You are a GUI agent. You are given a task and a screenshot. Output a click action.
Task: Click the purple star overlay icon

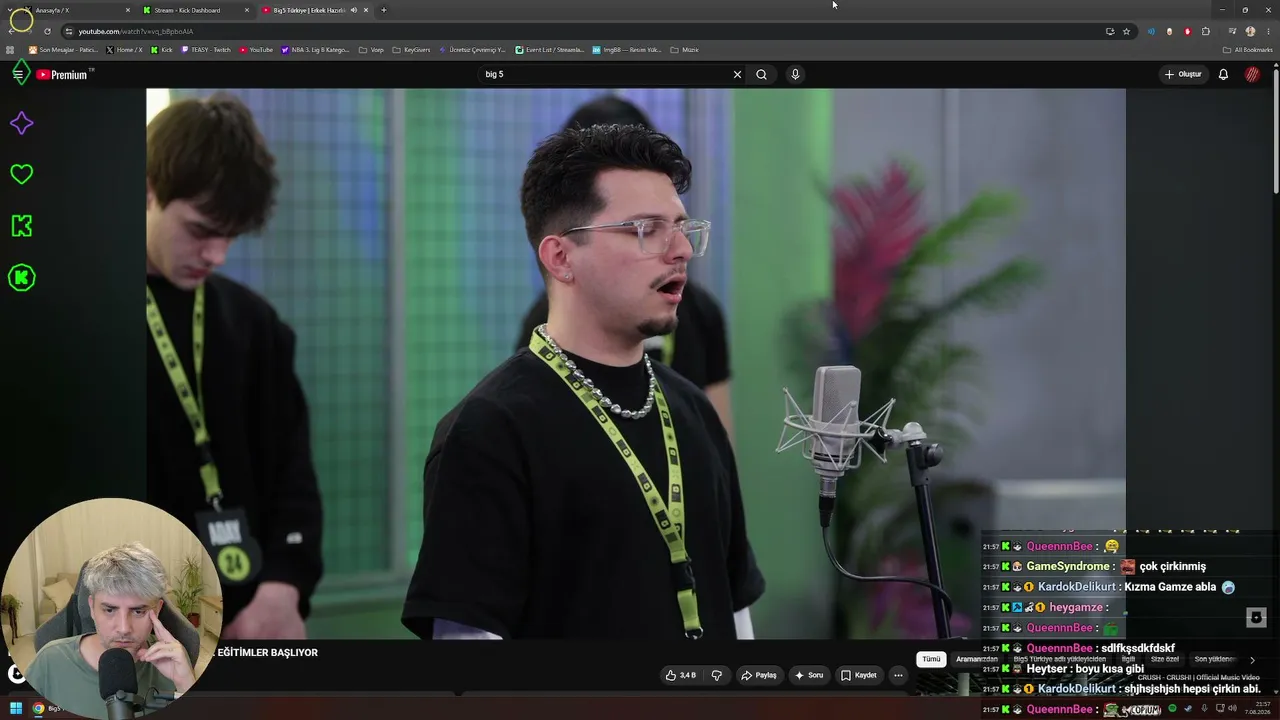[21, 123]
